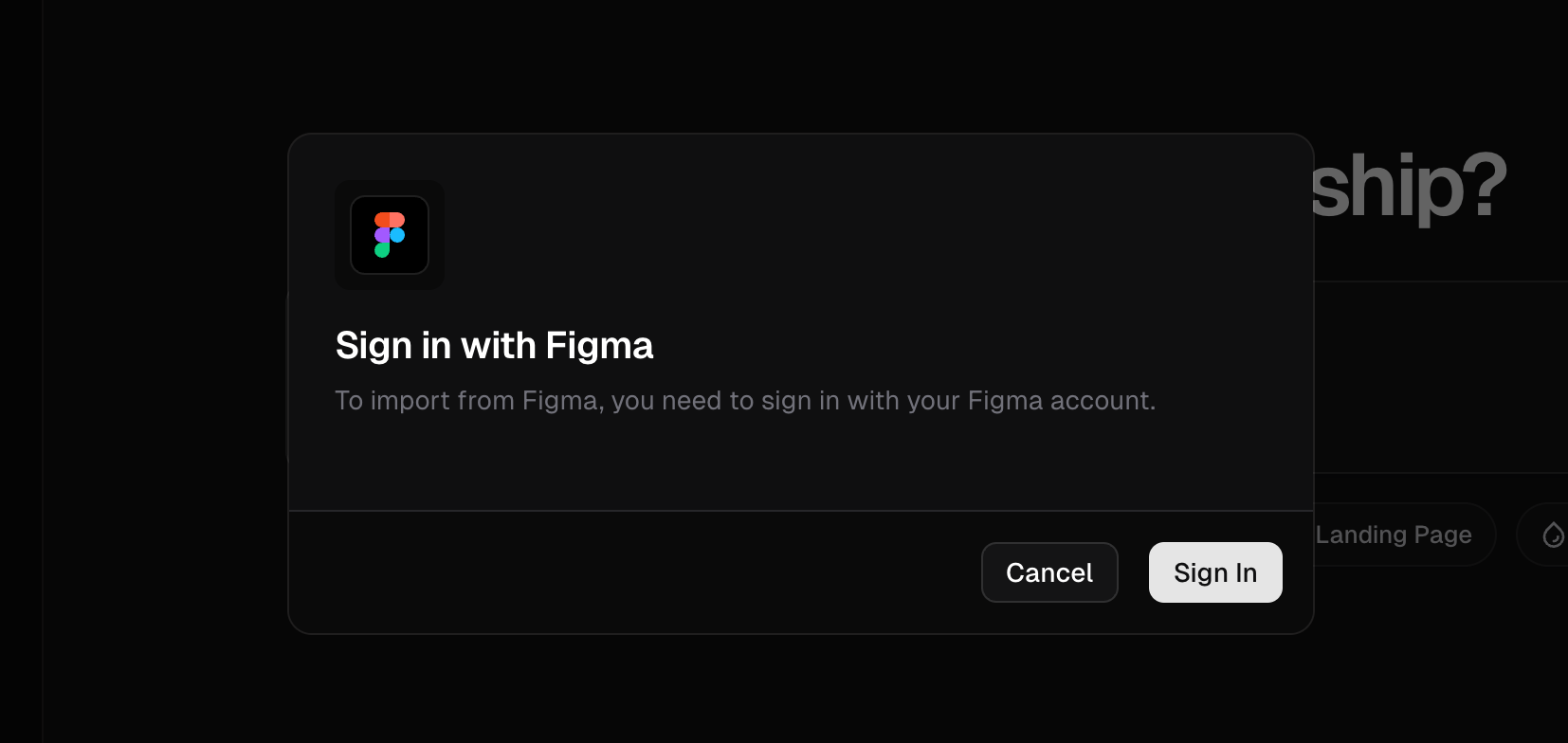Click the word "Figma" in dialog title
Image resolution: width=1568 pixels, height=743 pixels.
[599, 346]
